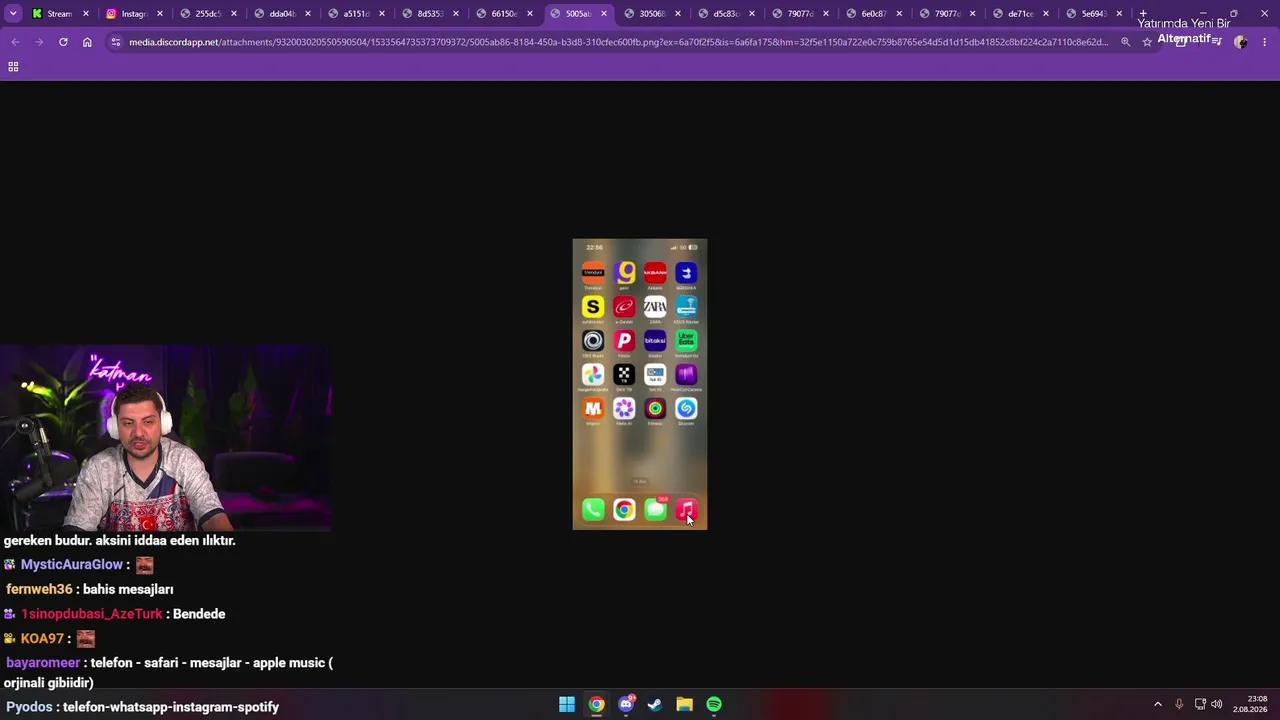The height and width of the screenshot is (720, 1280).
Task: Open the red e-Devlet app icon
Action: (x=624, y=306)
